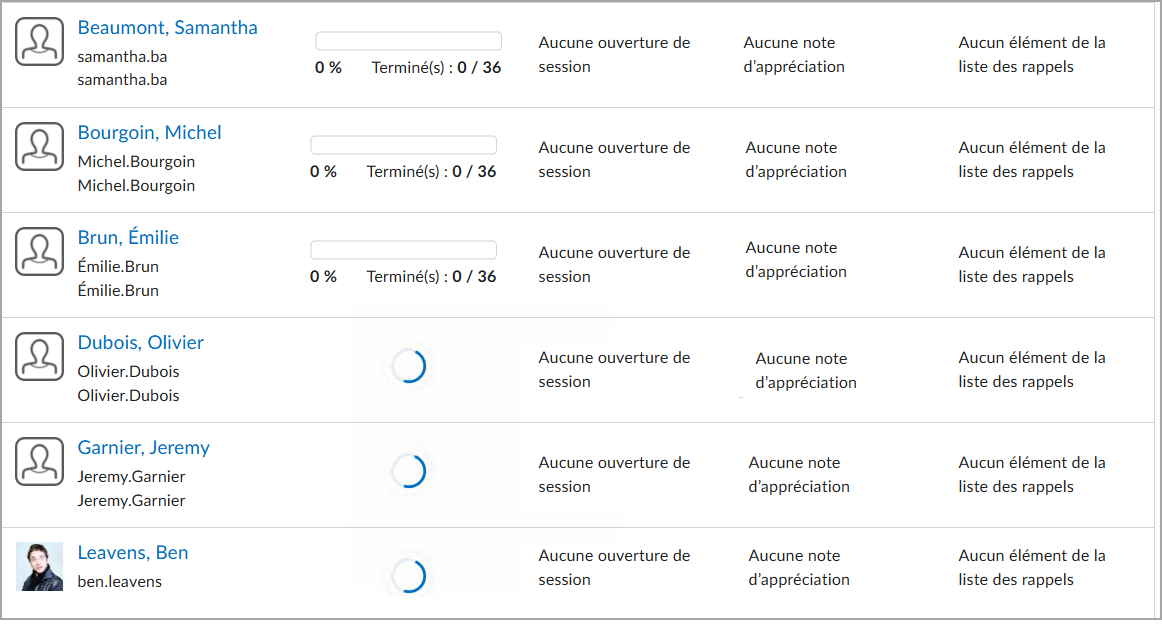Click Michel Bourgoin's avatar placeholder icon

pyautogui.click(x=39, y=146)
